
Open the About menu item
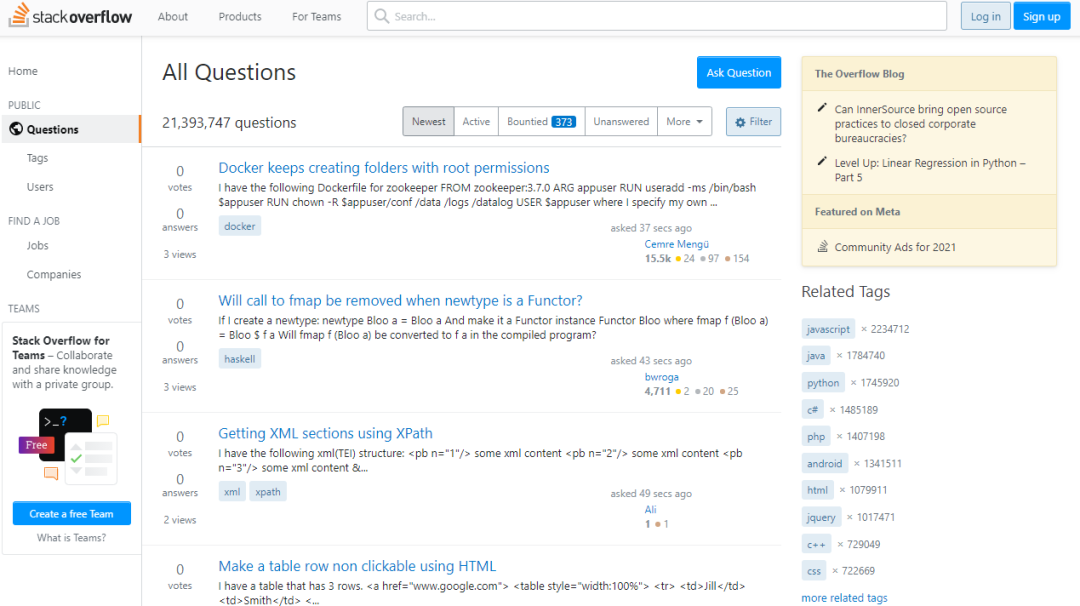(173, 17)
